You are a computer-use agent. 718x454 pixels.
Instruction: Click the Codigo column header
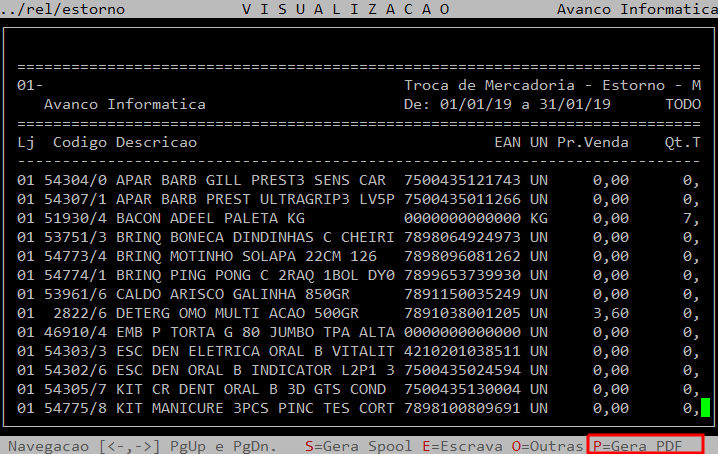tap(80, 143)
